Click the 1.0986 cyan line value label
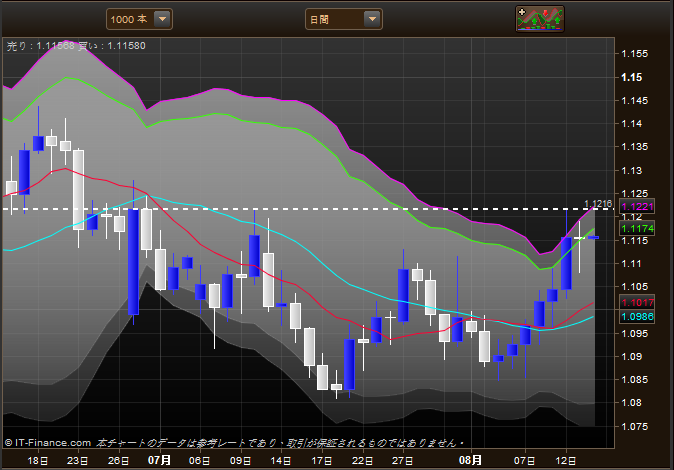This screenshot has height=470, width=674. 637,317
